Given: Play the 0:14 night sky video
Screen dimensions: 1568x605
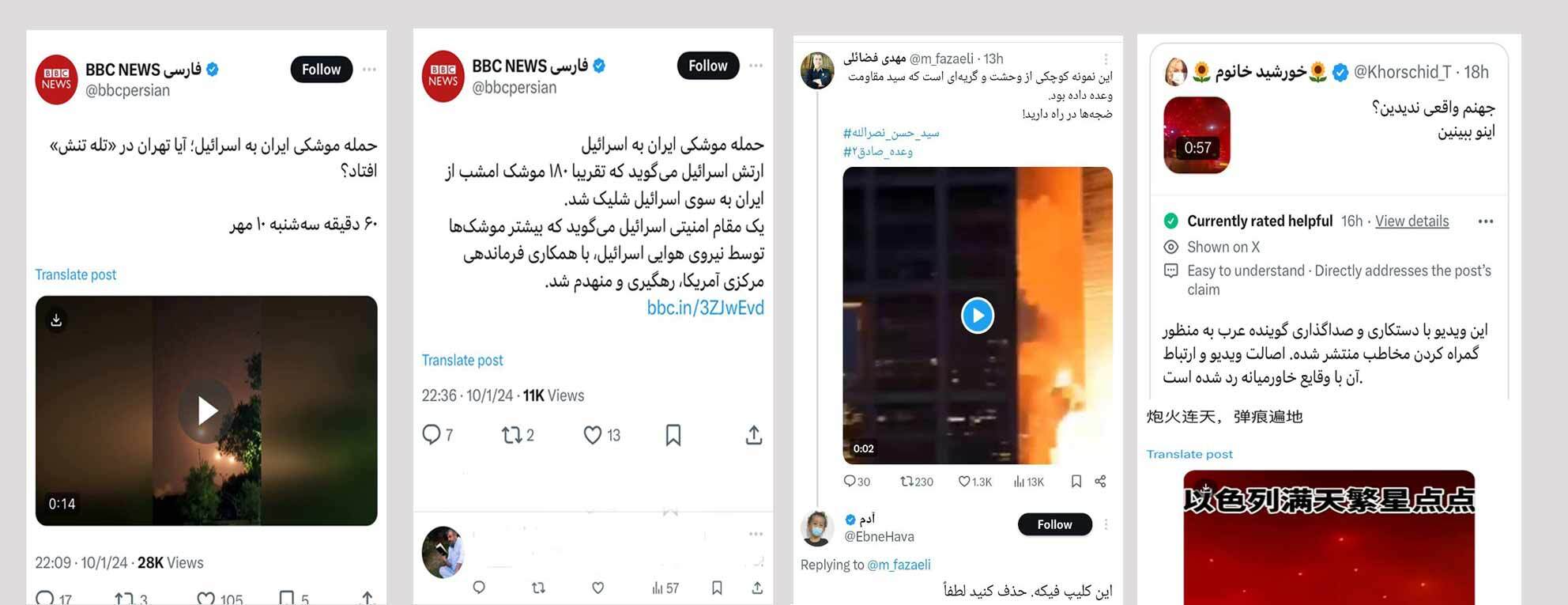Looking at the screenshot, I should coord(206,410).
